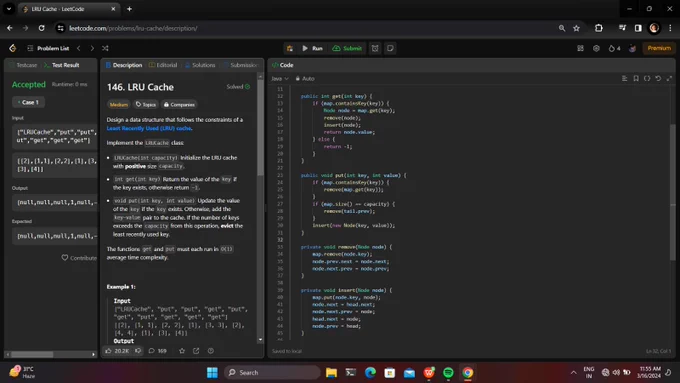Open File Explorer from taskbar
Image resolution: width=680 pixels, height=383 pixels.
[x=331, y=373]
